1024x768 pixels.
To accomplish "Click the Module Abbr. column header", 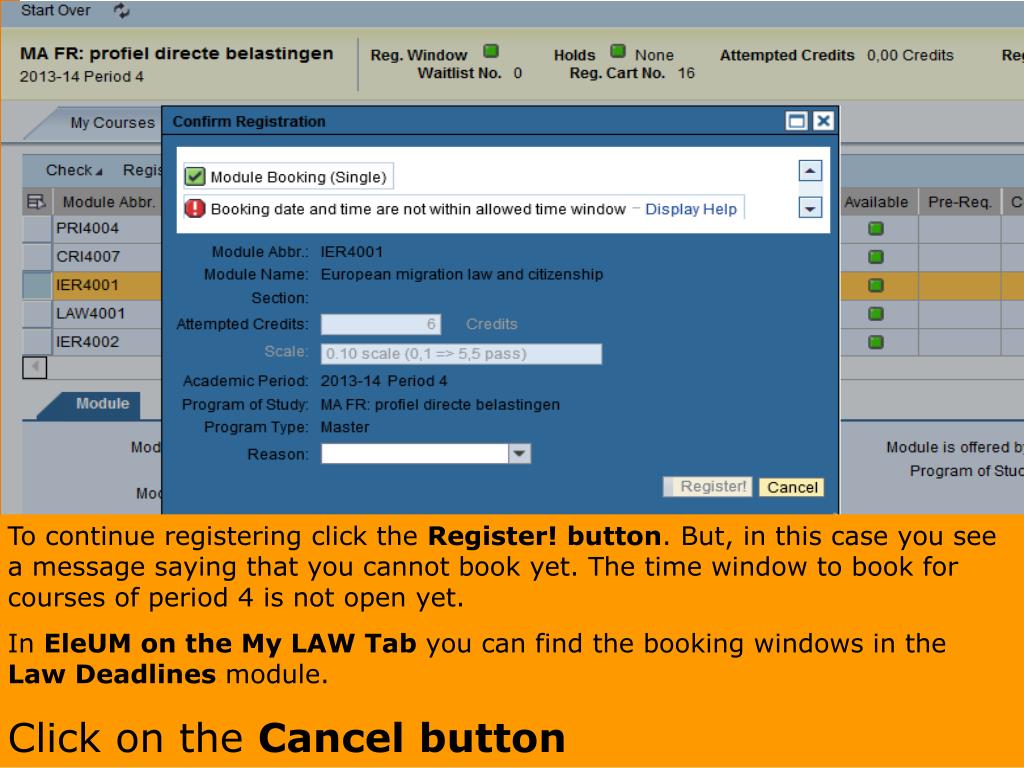I will 108,202.
